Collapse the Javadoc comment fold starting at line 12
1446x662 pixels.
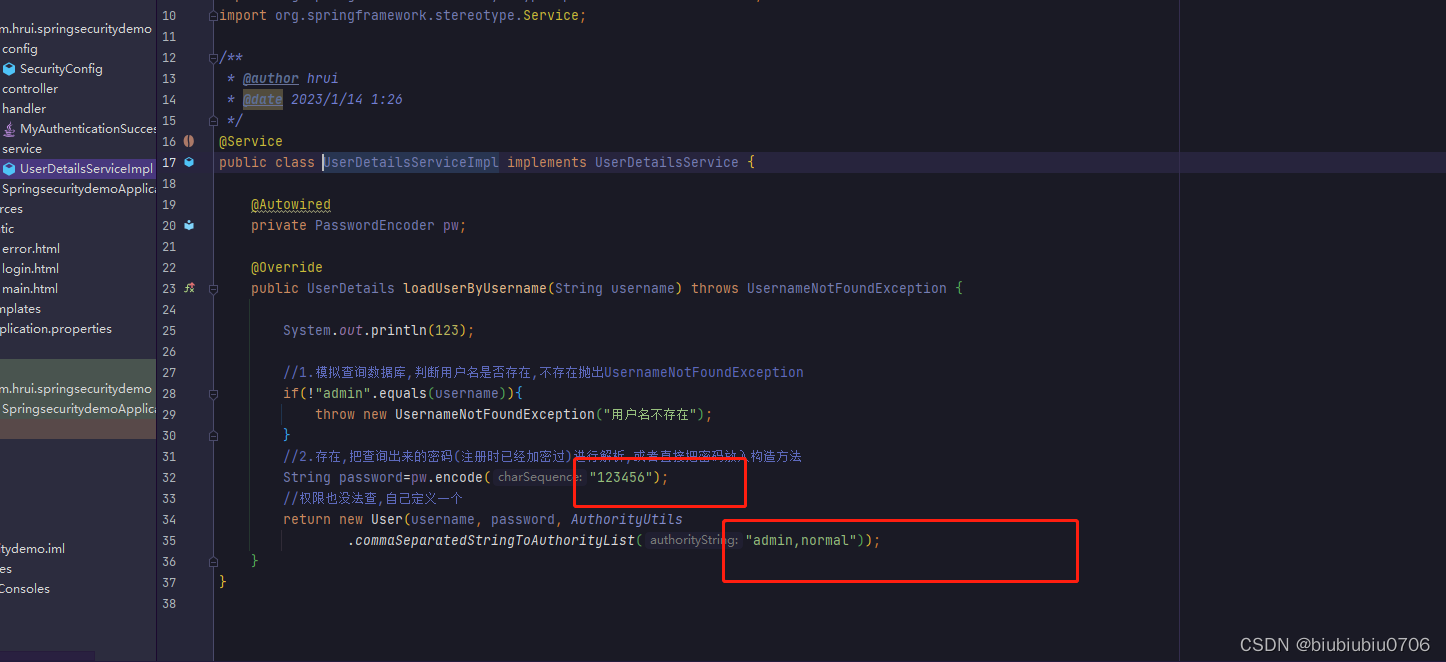[x=213, y=57]
